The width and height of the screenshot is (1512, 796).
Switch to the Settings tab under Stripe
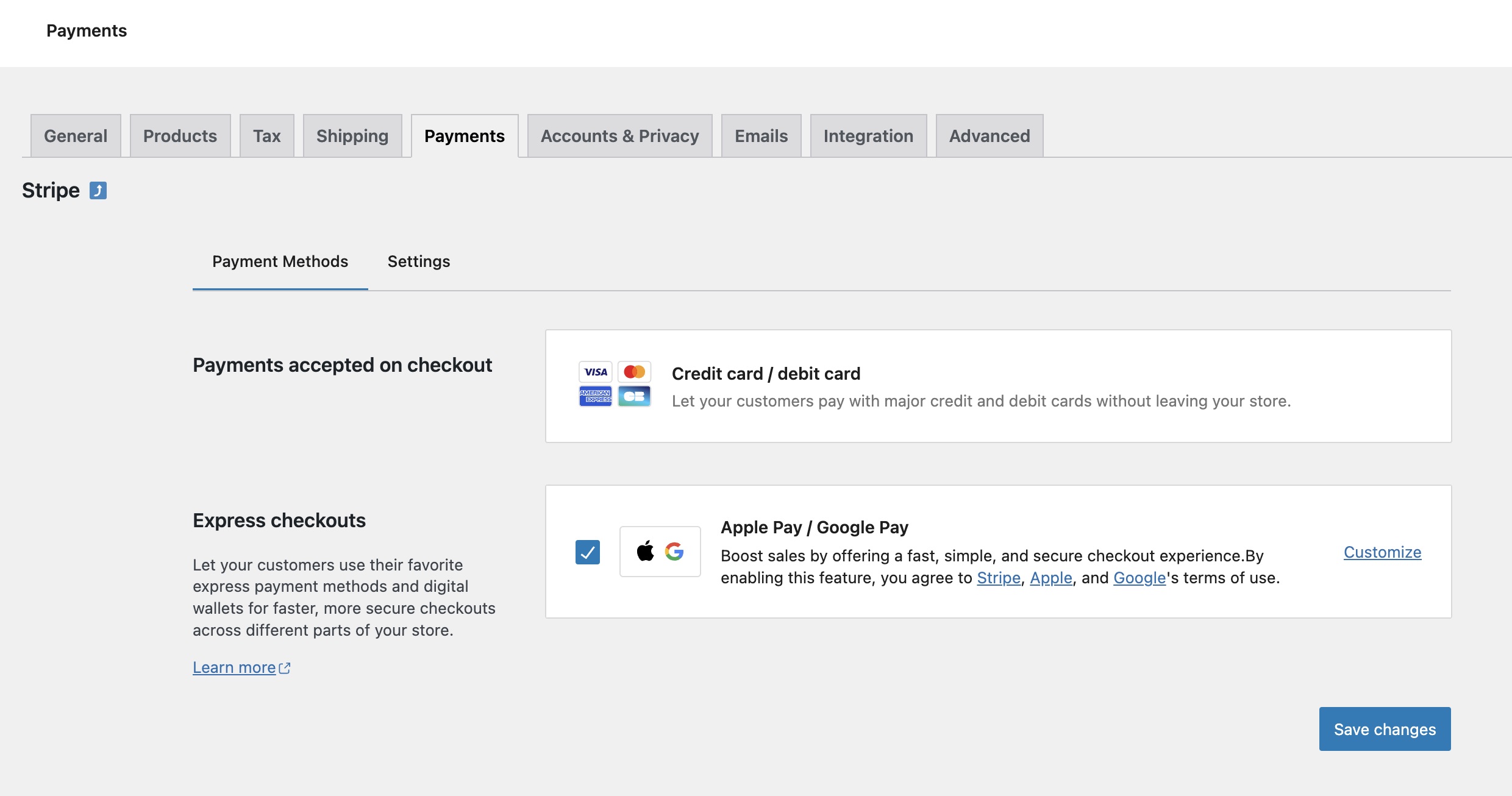tap(418, 261)
